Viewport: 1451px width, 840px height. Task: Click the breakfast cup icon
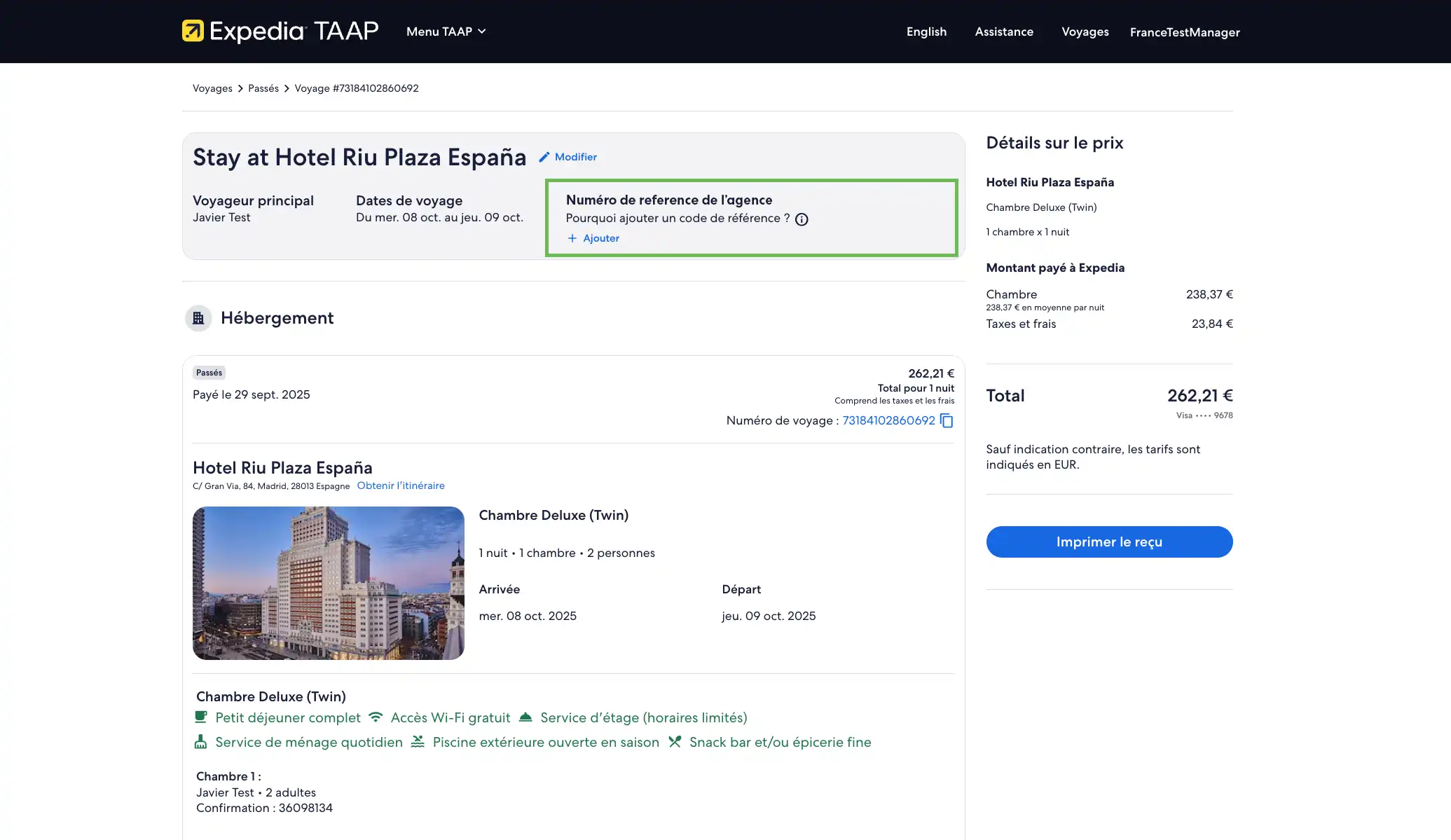pos(201,717)
